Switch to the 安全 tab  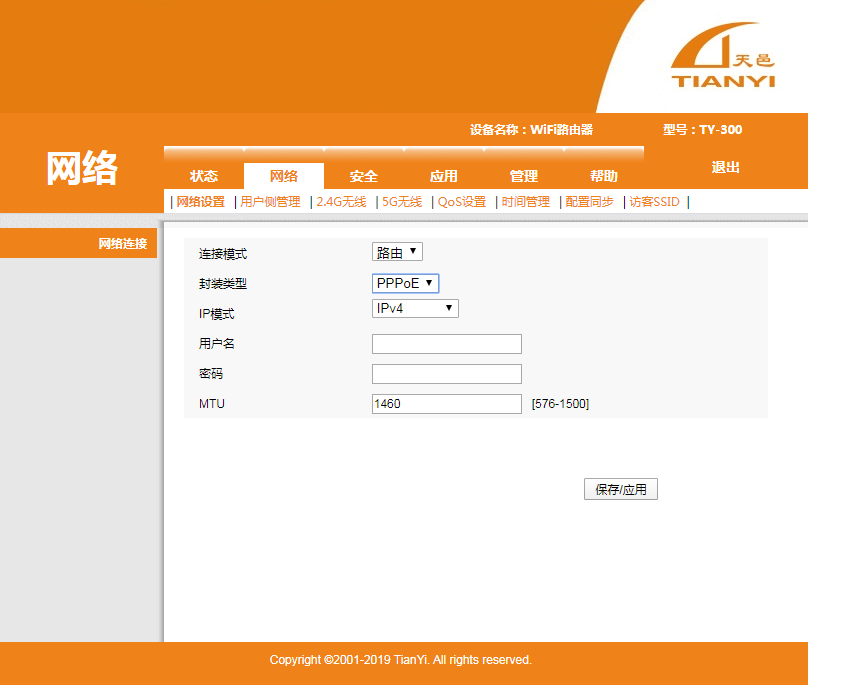(364, 176)
